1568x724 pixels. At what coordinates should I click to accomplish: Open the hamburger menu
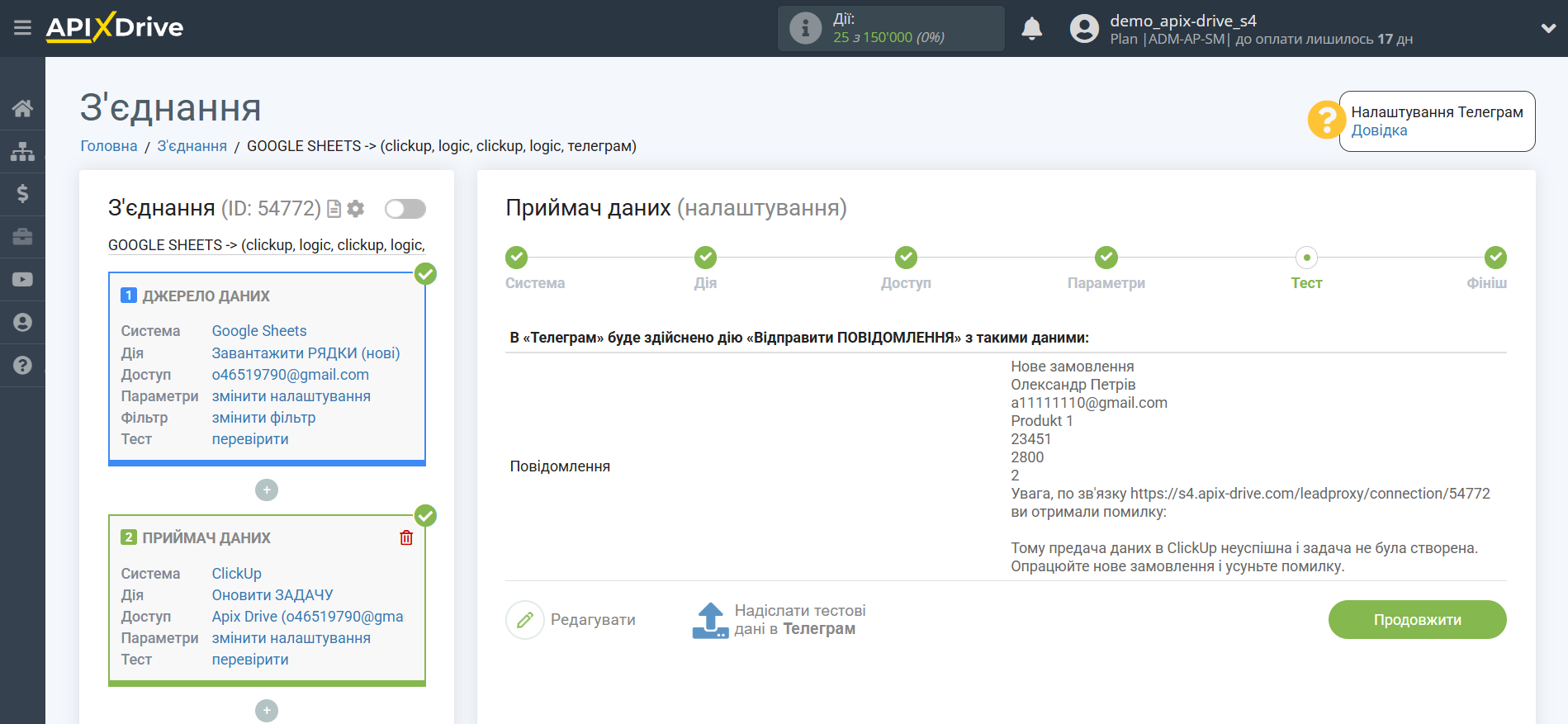point(22,28)
